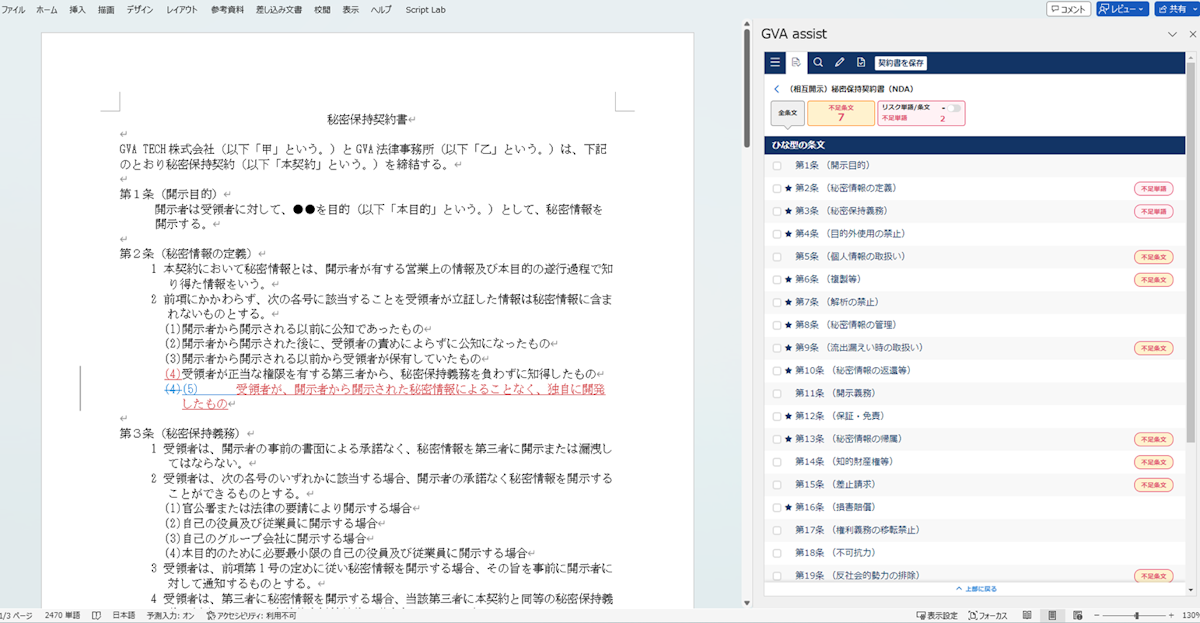This screenshot has width=1200, height=623.
Task: Select the 全条文 filter button
Action: point(787,113)
